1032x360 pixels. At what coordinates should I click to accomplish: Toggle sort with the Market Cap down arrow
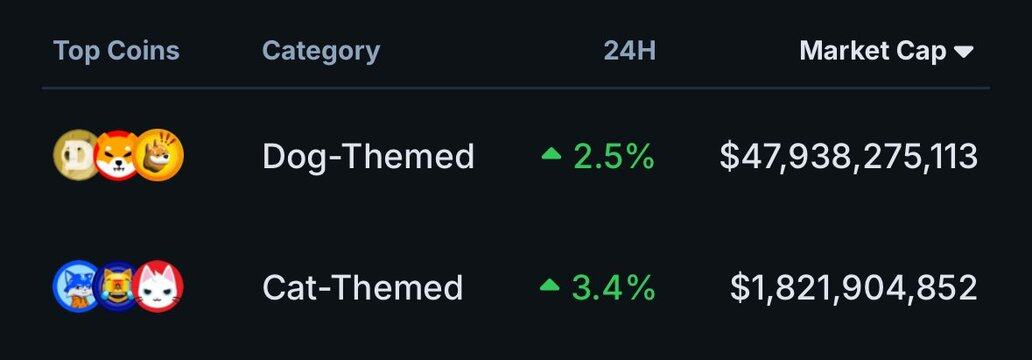[964, 52]
